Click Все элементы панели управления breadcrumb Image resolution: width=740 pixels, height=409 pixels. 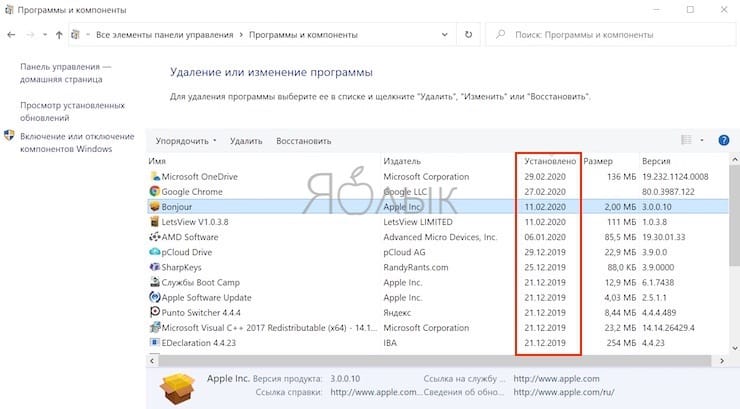point(165,34)
